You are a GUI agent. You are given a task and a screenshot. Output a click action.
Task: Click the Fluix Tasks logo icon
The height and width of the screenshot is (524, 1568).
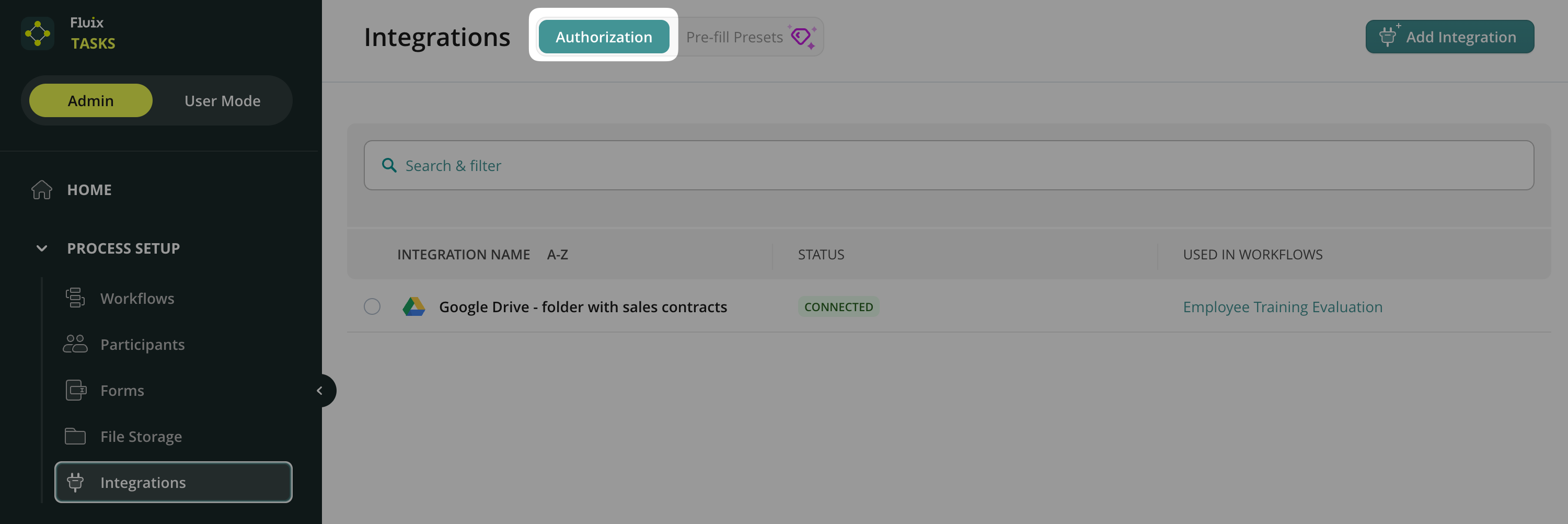[38, 33]
